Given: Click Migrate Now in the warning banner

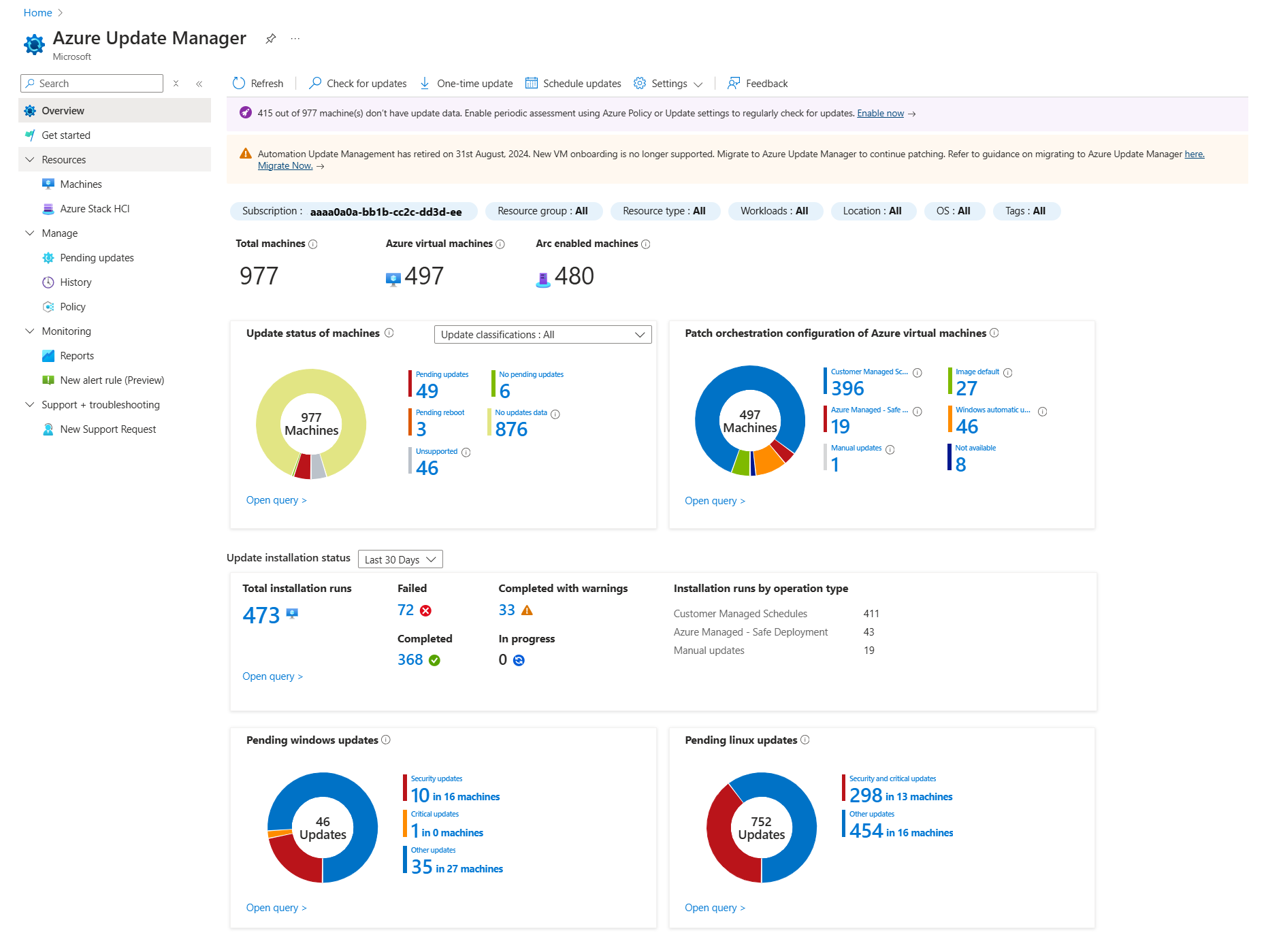Looking at the screenshot, I should pyautogui.click(x=285, y=165).
